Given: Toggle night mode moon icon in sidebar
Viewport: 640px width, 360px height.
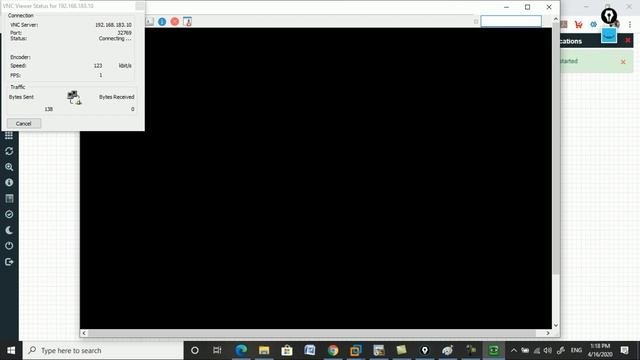Looking at the screenshot, I should pyautogui.click(x=9, y=230).
